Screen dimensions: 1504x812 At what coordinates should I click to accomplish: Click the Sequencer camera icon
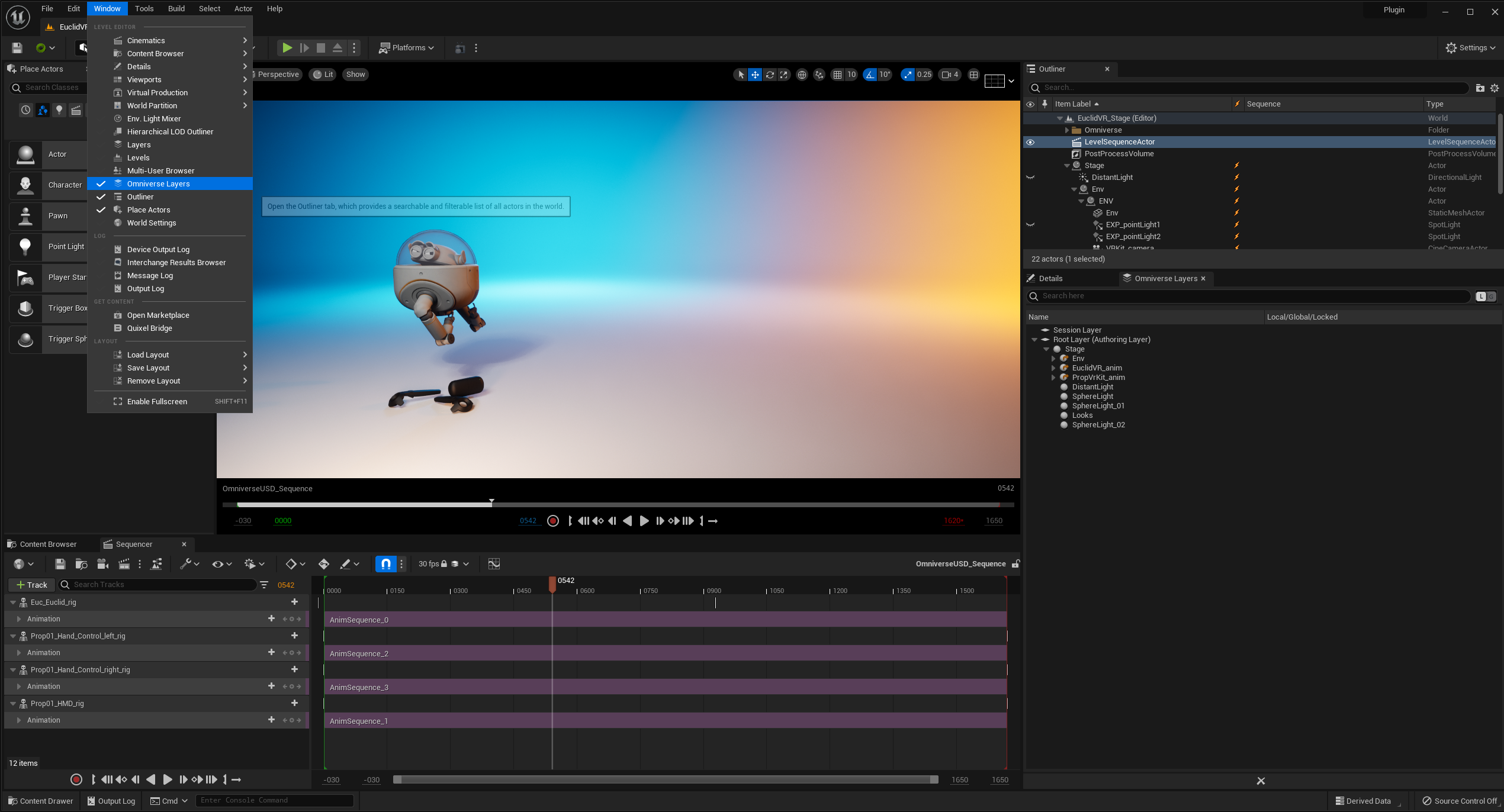(x=103, y=564)
